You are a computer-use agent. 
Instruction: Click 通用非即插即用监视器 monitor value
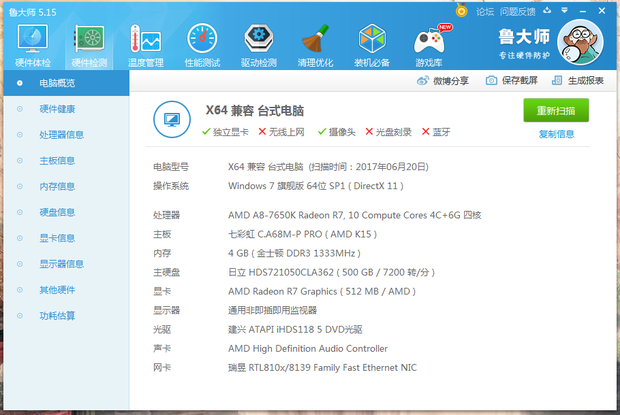coord(272,310)
